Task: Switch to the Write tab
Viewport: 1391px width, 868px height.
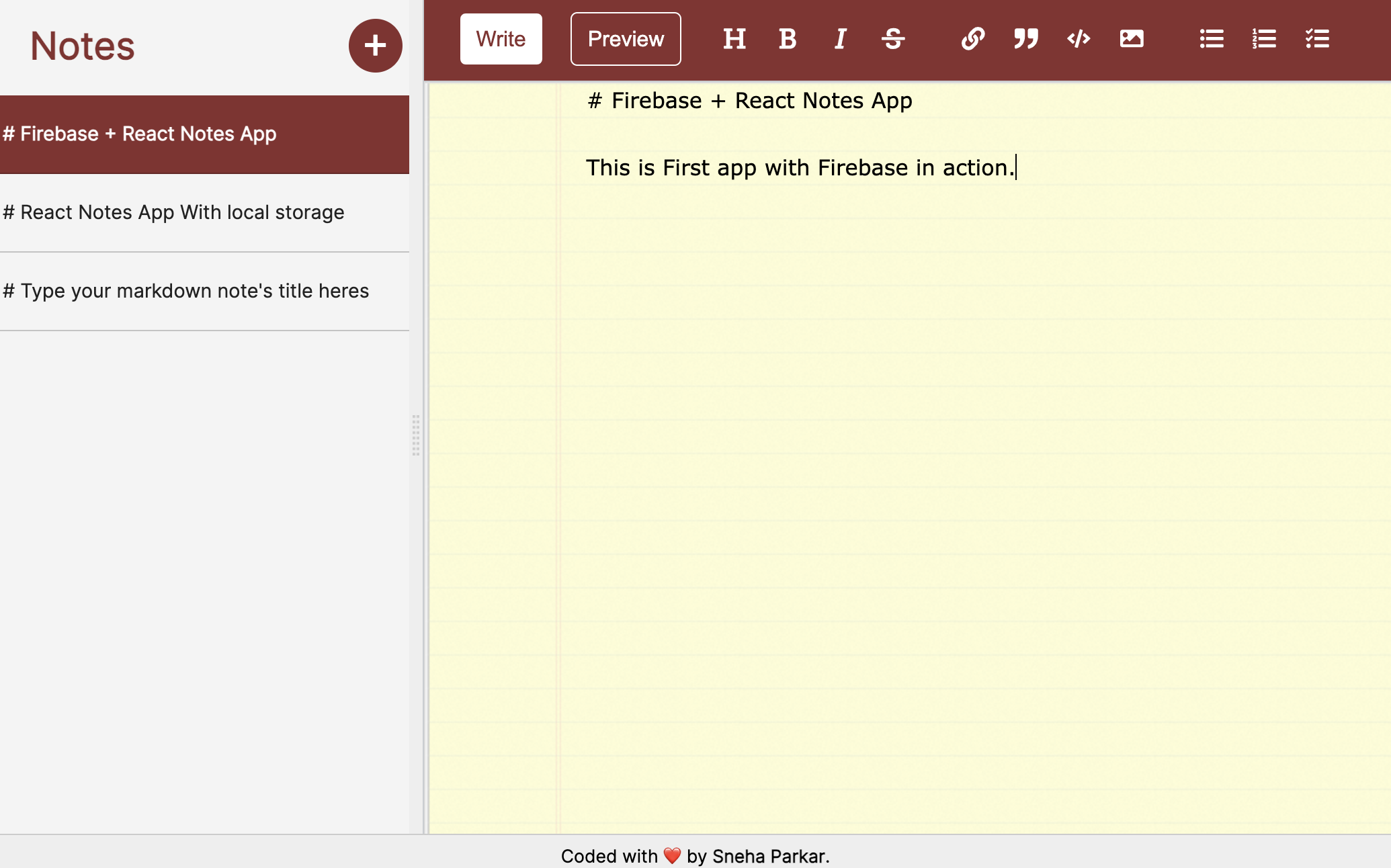Action: [501, 39]
